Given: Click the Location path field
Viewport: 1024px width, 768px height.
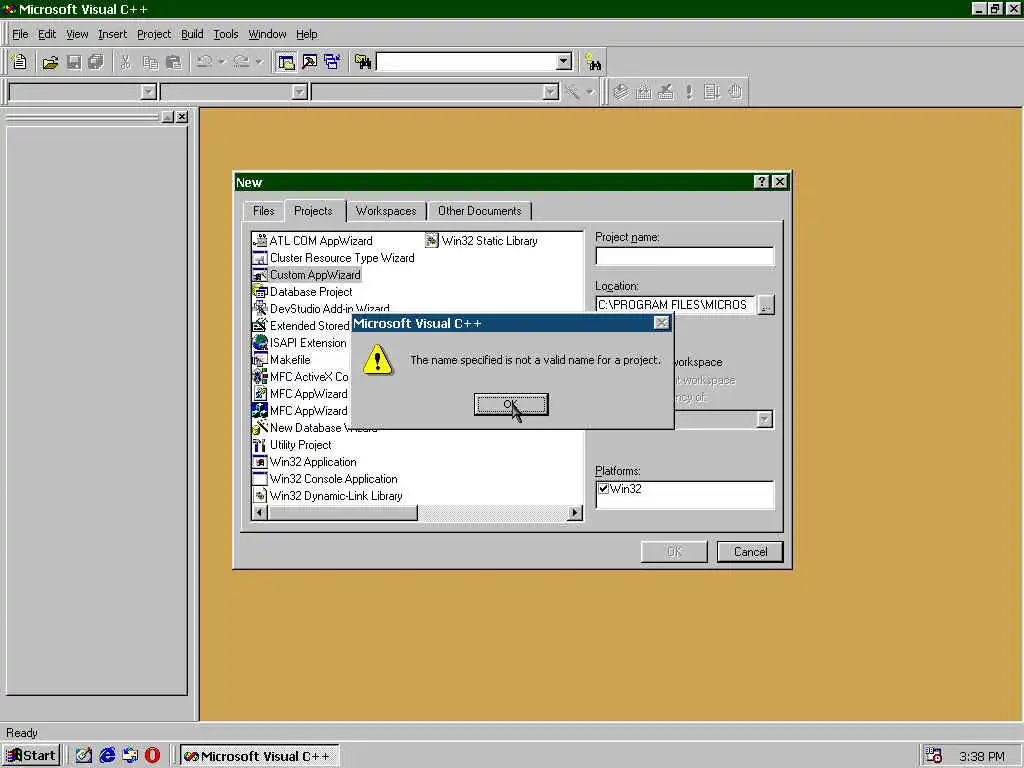Looking at the screenshot, I should pos(675,305).
